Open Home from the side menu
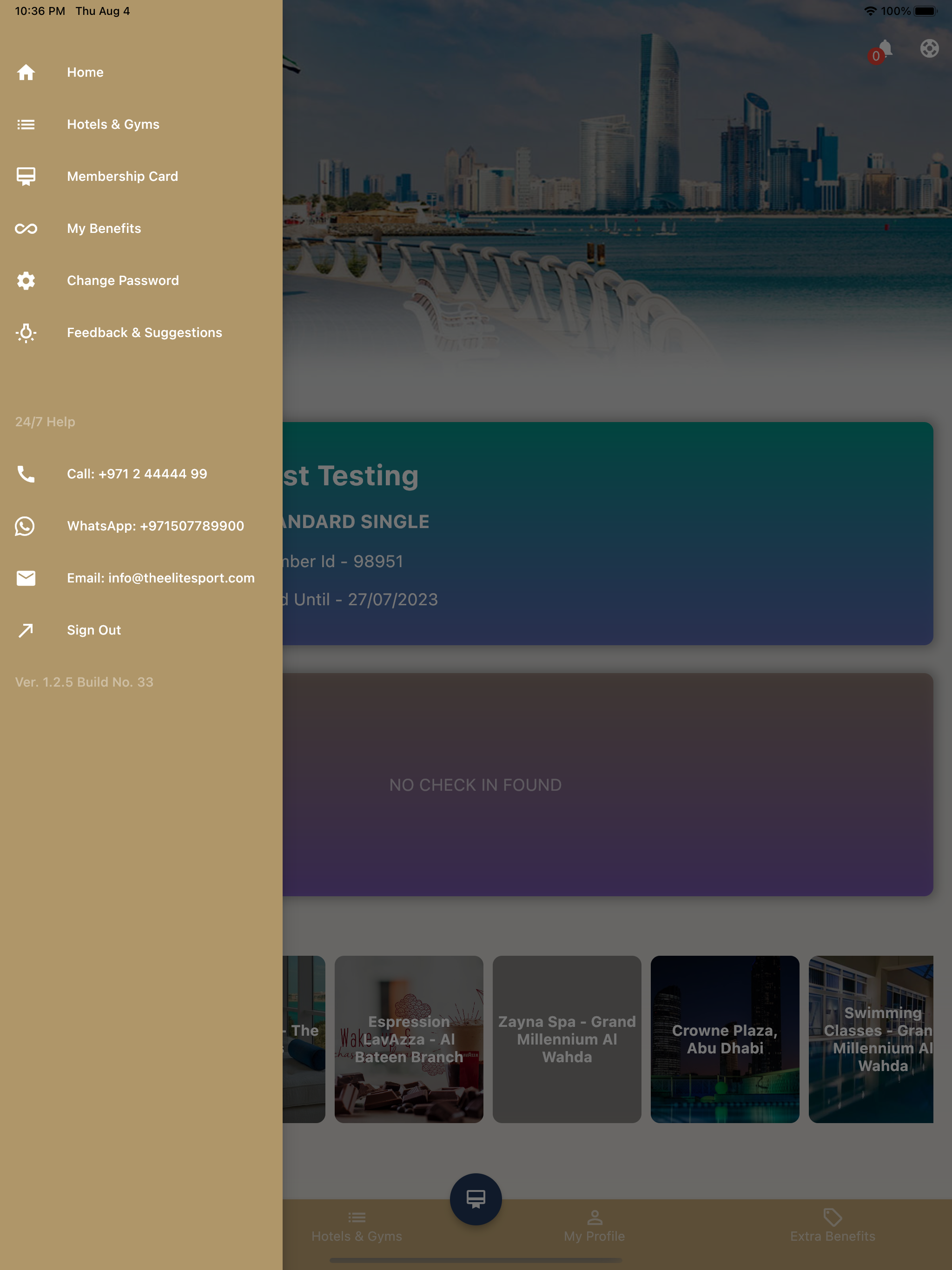952x1270 pixels. coord(141,73)
